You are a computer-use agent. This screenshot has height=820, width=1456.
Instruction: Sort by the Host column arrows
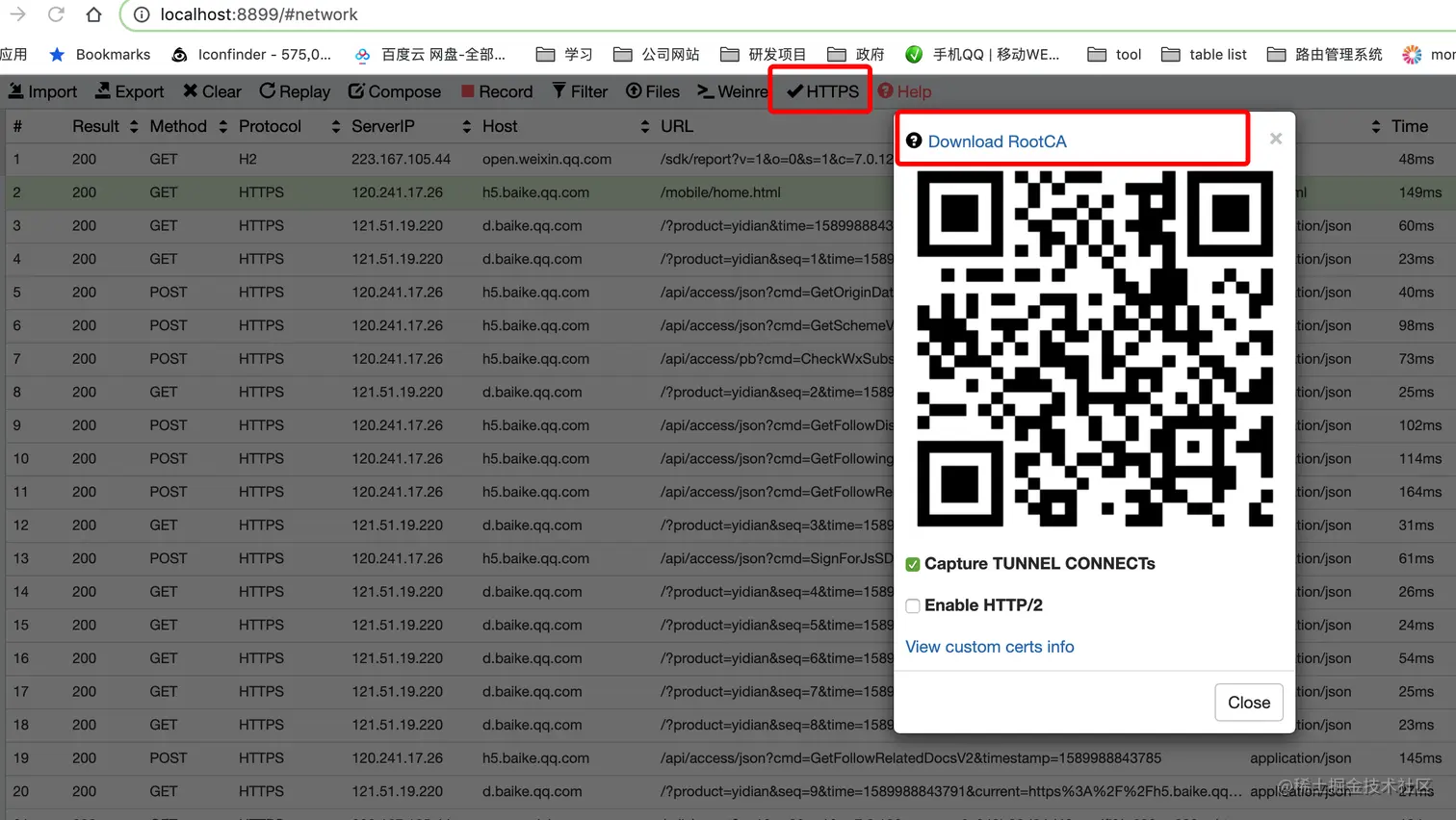pyautogui.click(x=644, y=126)
